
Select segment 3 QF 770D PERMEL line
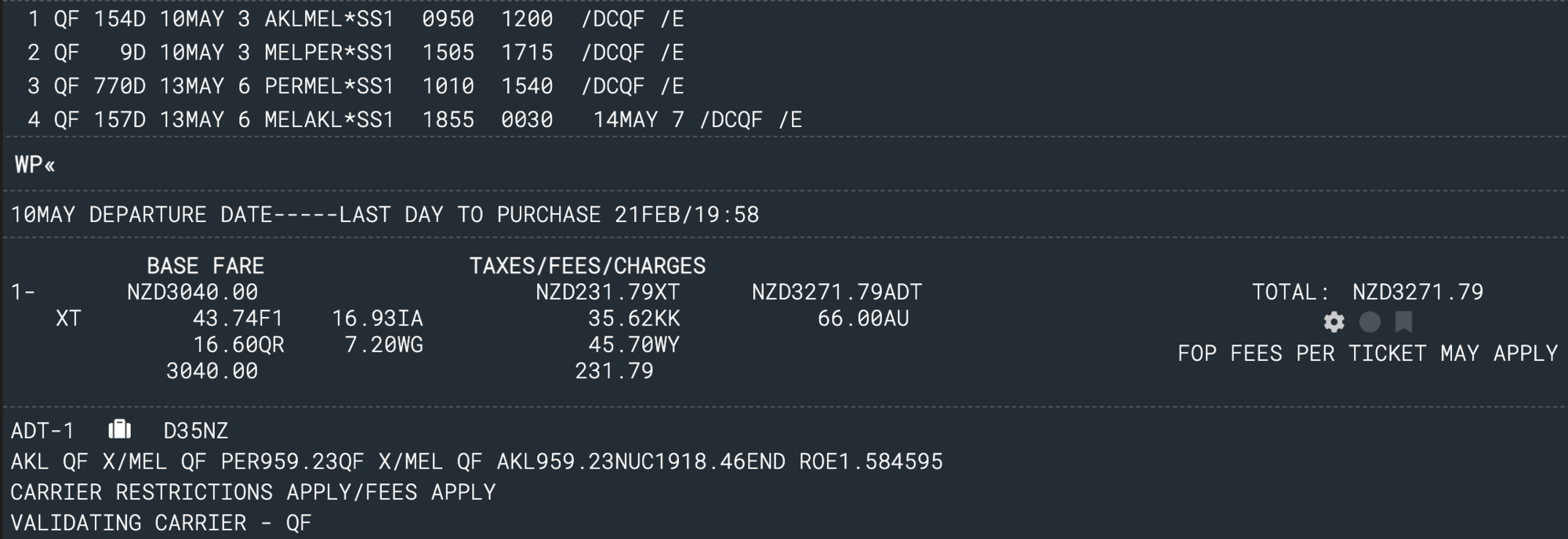pos(356,86)
